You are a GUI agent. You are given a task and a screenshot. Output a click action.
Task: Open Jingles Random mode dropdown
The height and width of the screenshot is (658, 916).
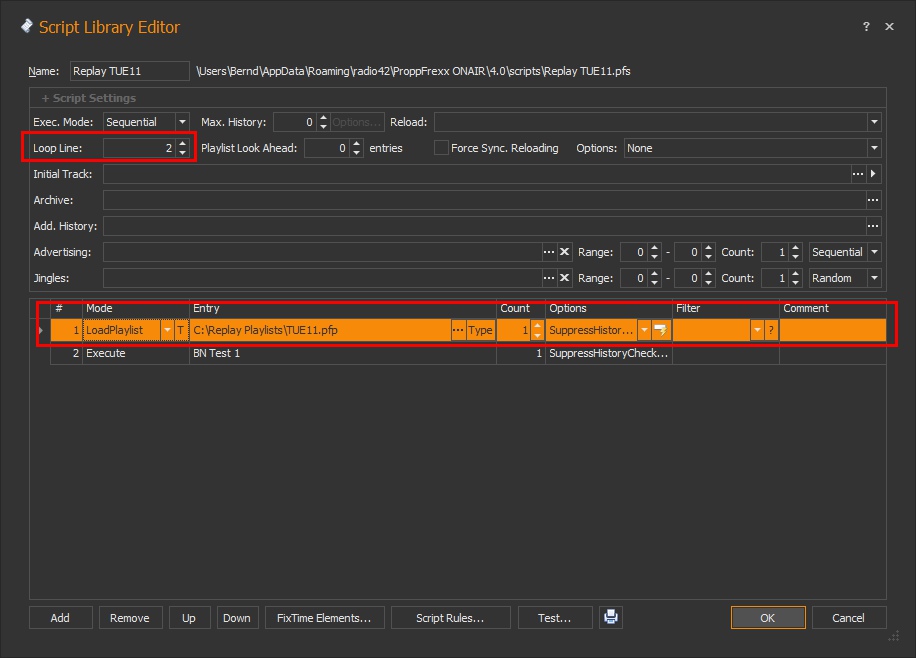pyautogui.click(x=874, y=278)
